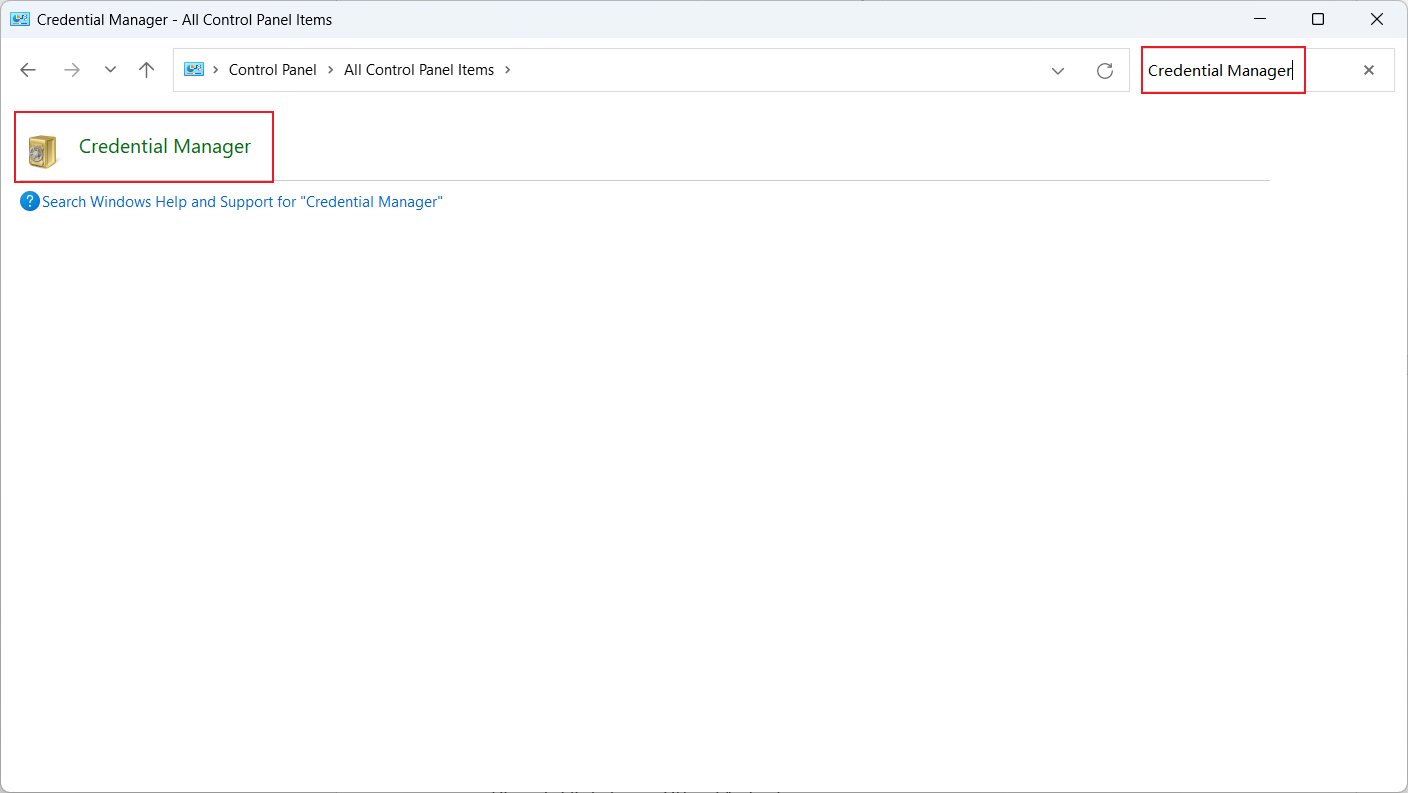The height and width of the screenshot is (793, 1408).
Task: Expand the recent locations chevron
Action: [x=110, y=69]
